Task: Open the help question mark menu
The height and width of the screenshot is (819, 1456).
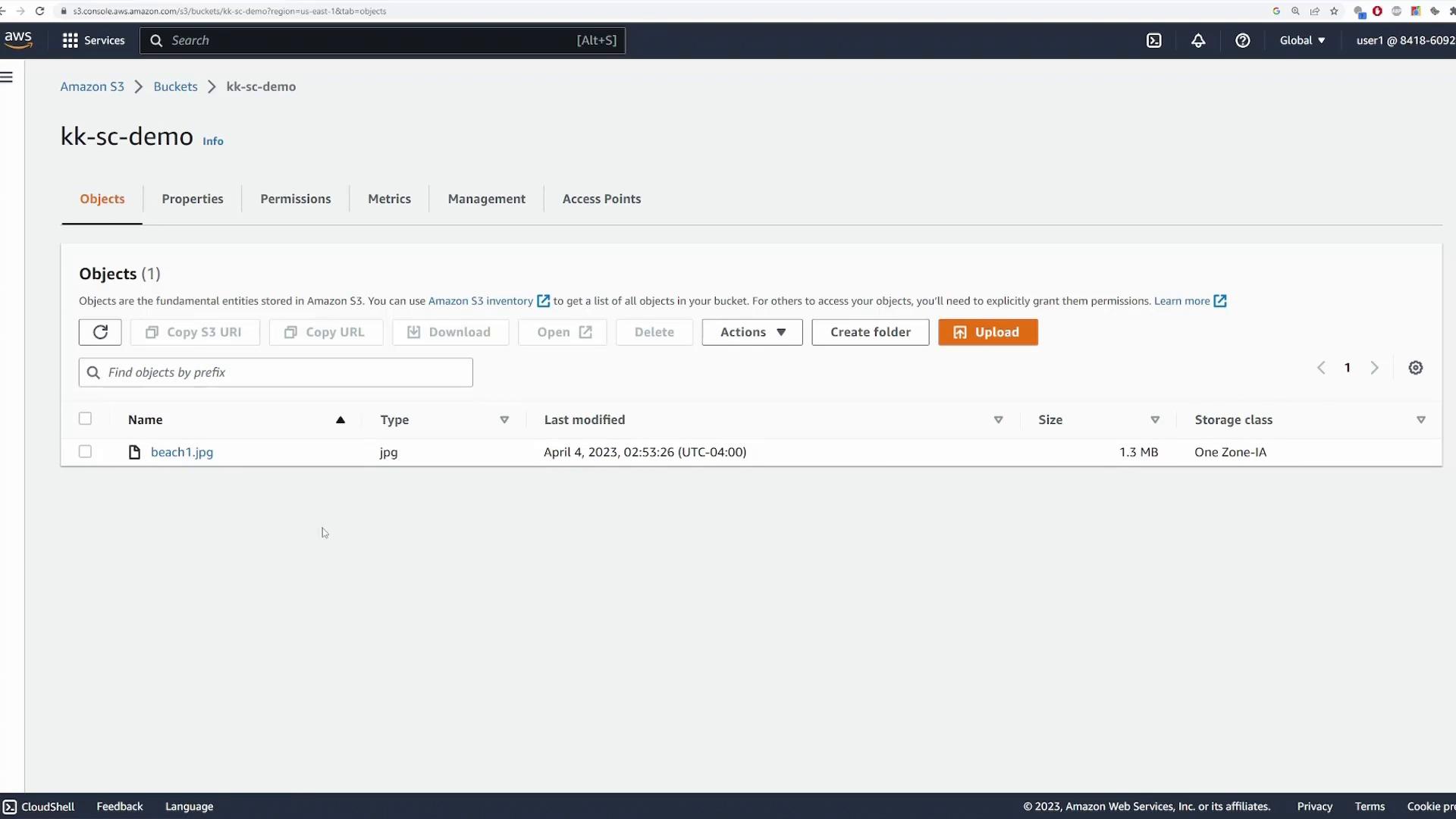Action: 1242,40
